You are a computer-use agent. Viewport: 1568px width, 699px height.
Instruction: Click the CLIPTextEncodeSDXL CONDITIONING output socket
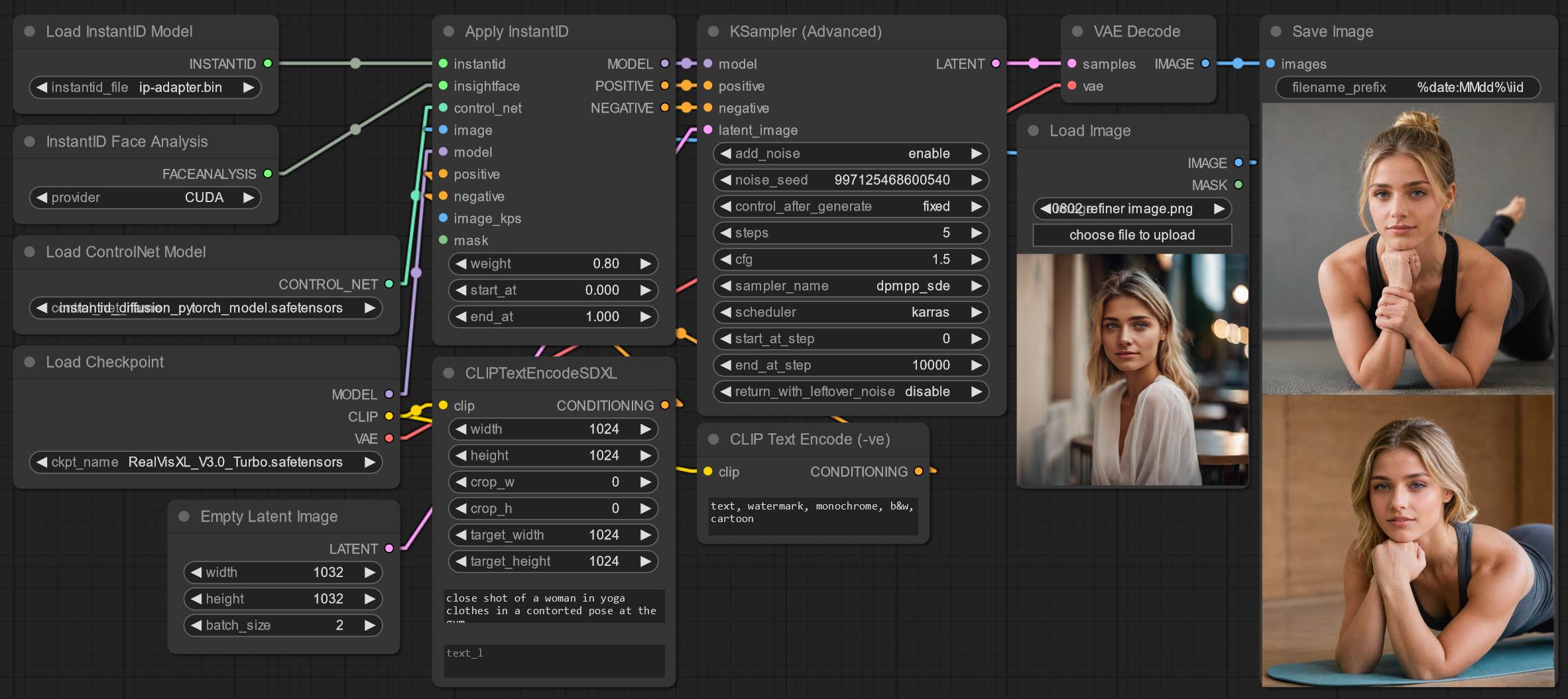tap(664, 405)
